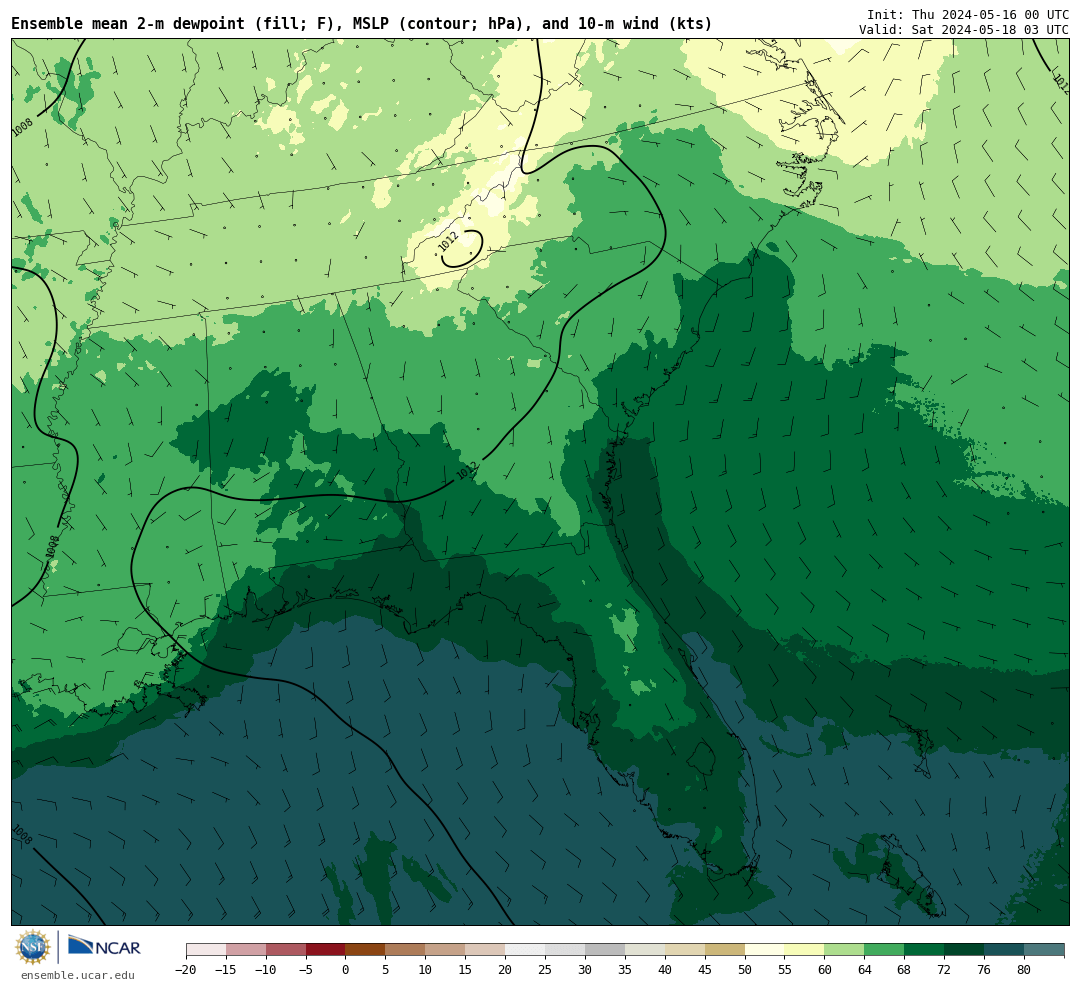Viewport: 1080px width, 988px height.
Task: Select the colorbar swatch between -15 and -10
Action: pyautogui.click(x=246, y=950)
